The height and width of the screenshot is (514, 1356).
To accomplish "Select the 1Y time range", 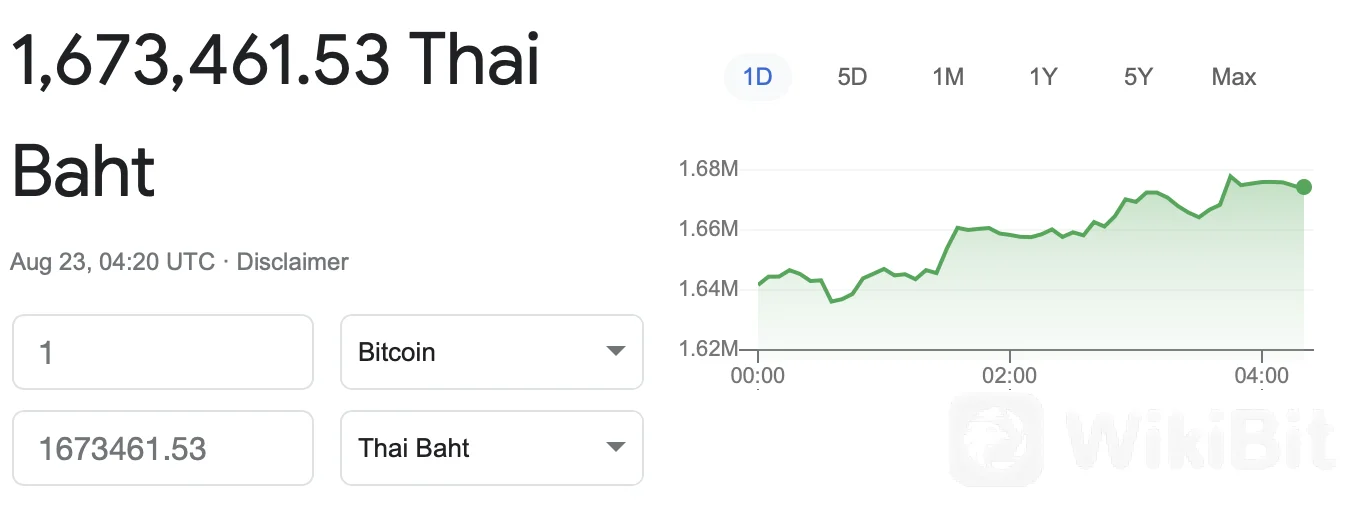I will (x=1043, y=77).
